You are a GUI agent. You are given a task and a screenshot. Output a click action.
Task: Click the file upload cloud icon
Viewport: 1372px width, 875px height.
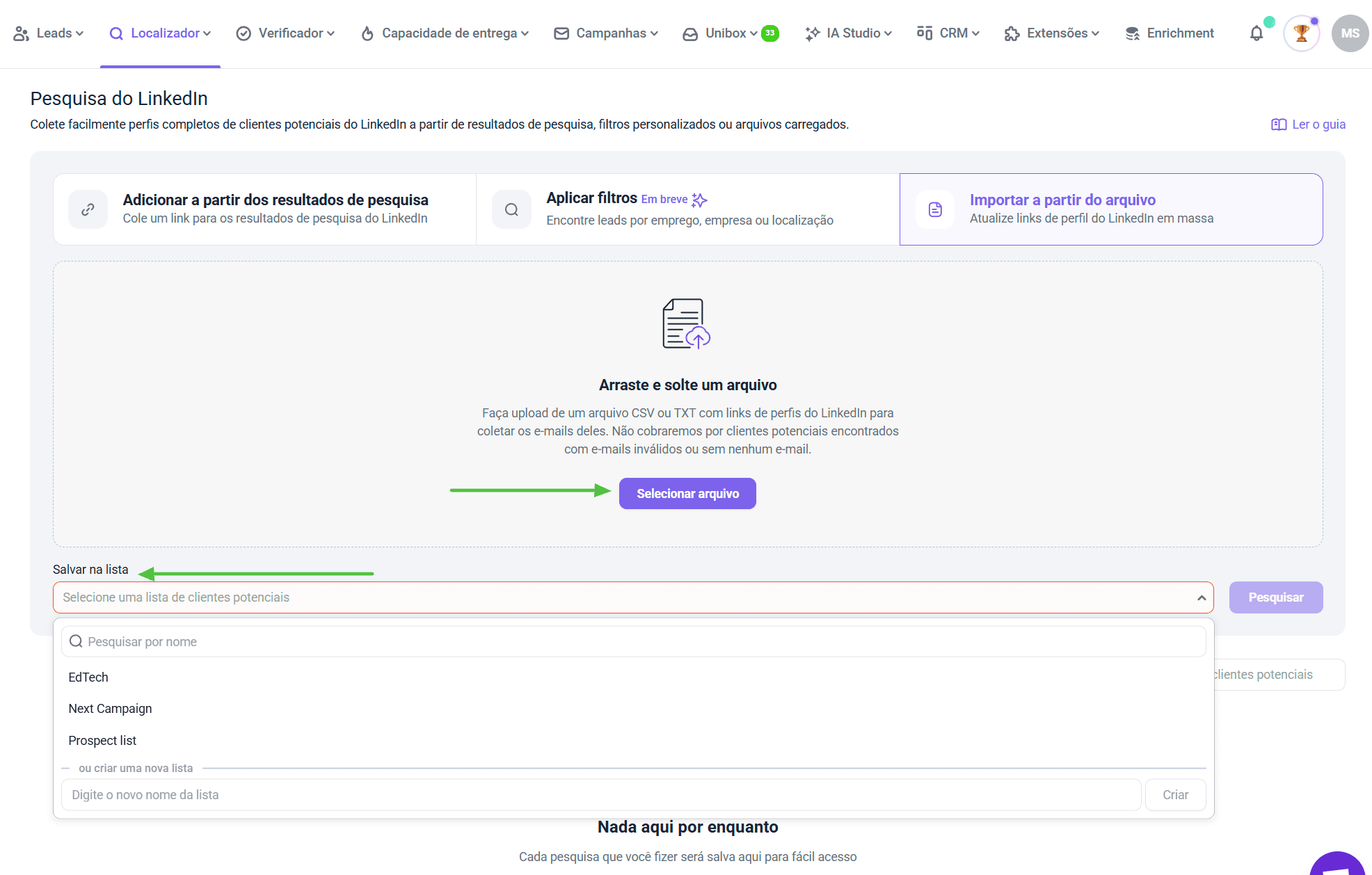[686, 324]
